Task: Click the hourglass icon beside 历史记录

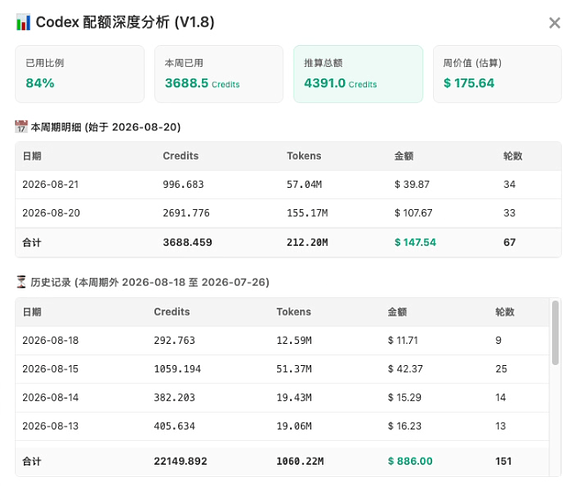Action: [x=21, y=282]
